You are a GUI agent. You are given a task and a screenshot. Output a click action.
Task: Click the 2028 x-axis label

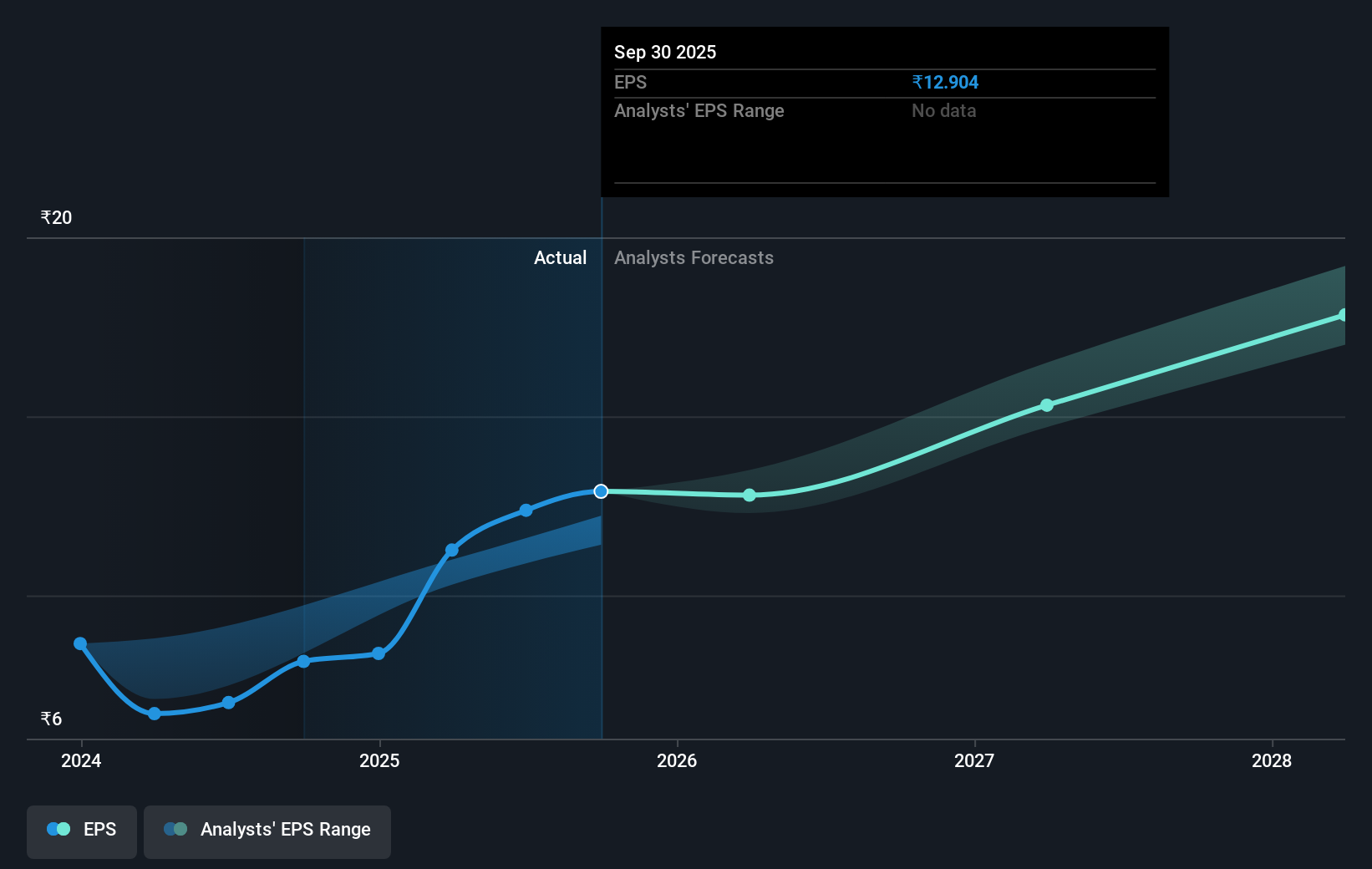pyautogui.click(x=1272, y=761)
